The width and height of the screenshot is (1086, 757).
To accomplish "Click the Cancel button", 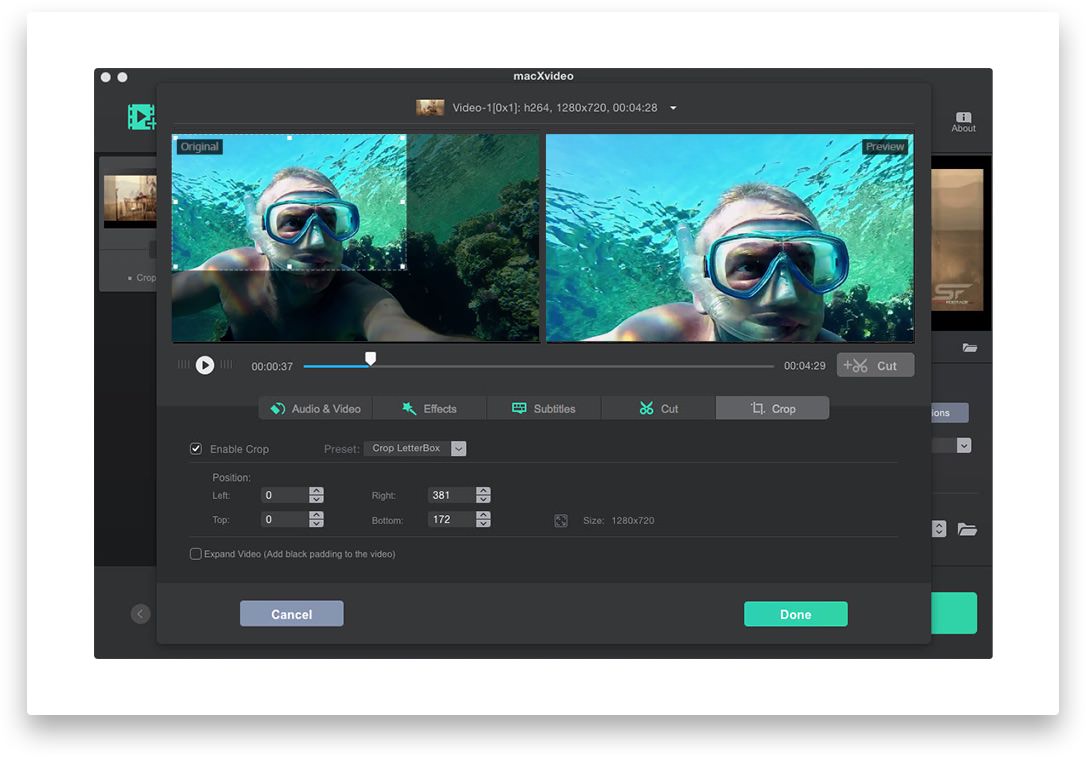I will (292, 614).
